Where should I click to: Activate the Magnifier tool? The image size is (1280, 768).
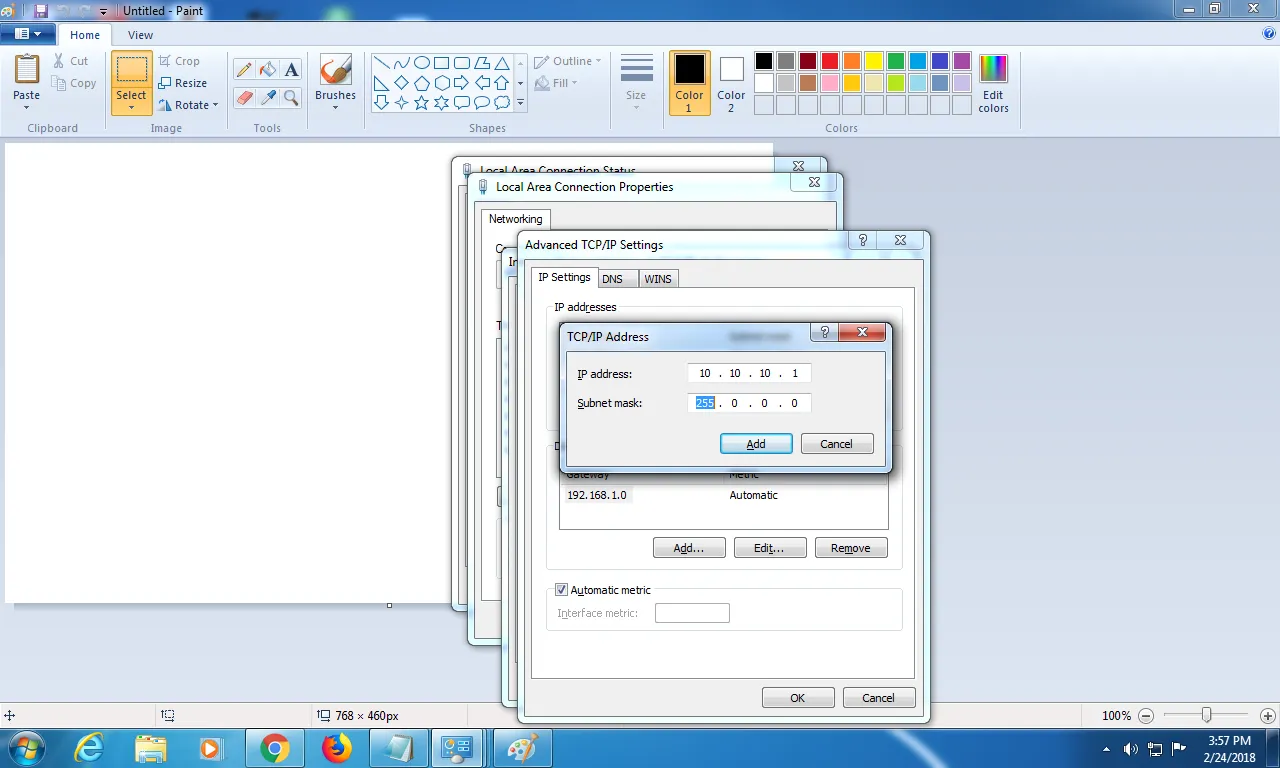click(291, 97)
